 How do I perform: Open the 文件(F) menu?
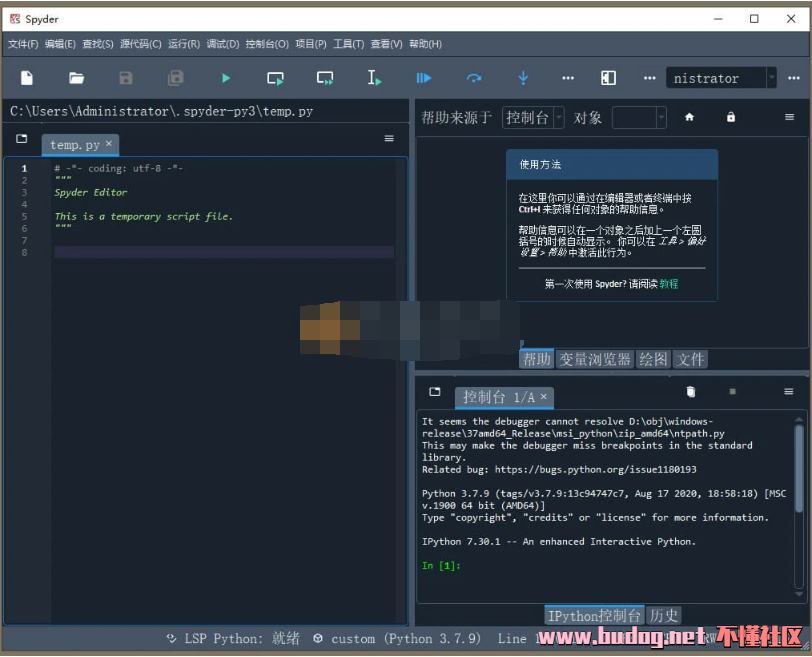tap(23, 44)
